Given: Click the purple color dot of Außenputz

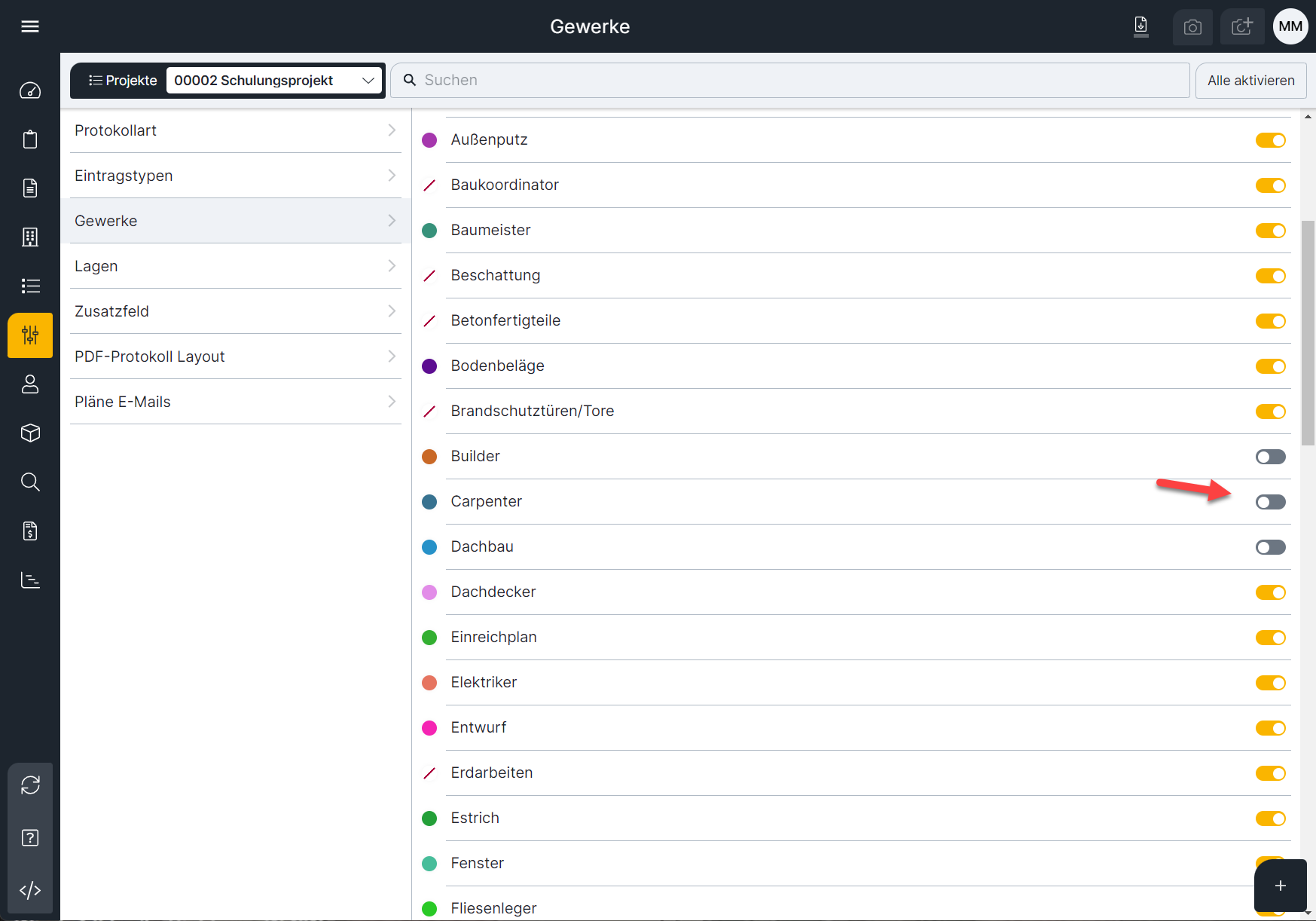Looking at the screenshot, I should coord(429,140).
